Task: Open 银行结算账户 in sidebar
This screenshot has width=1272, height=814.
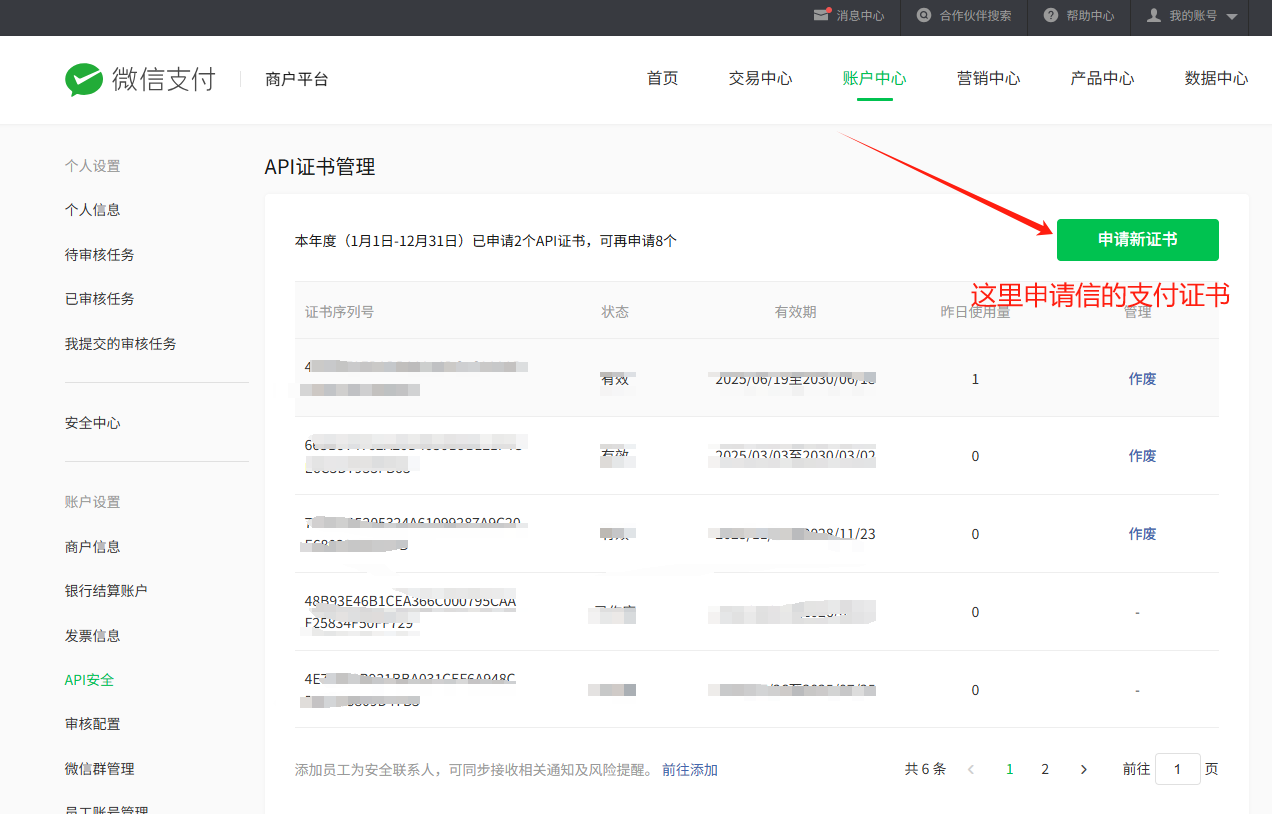Action: (x=106, y=591)
